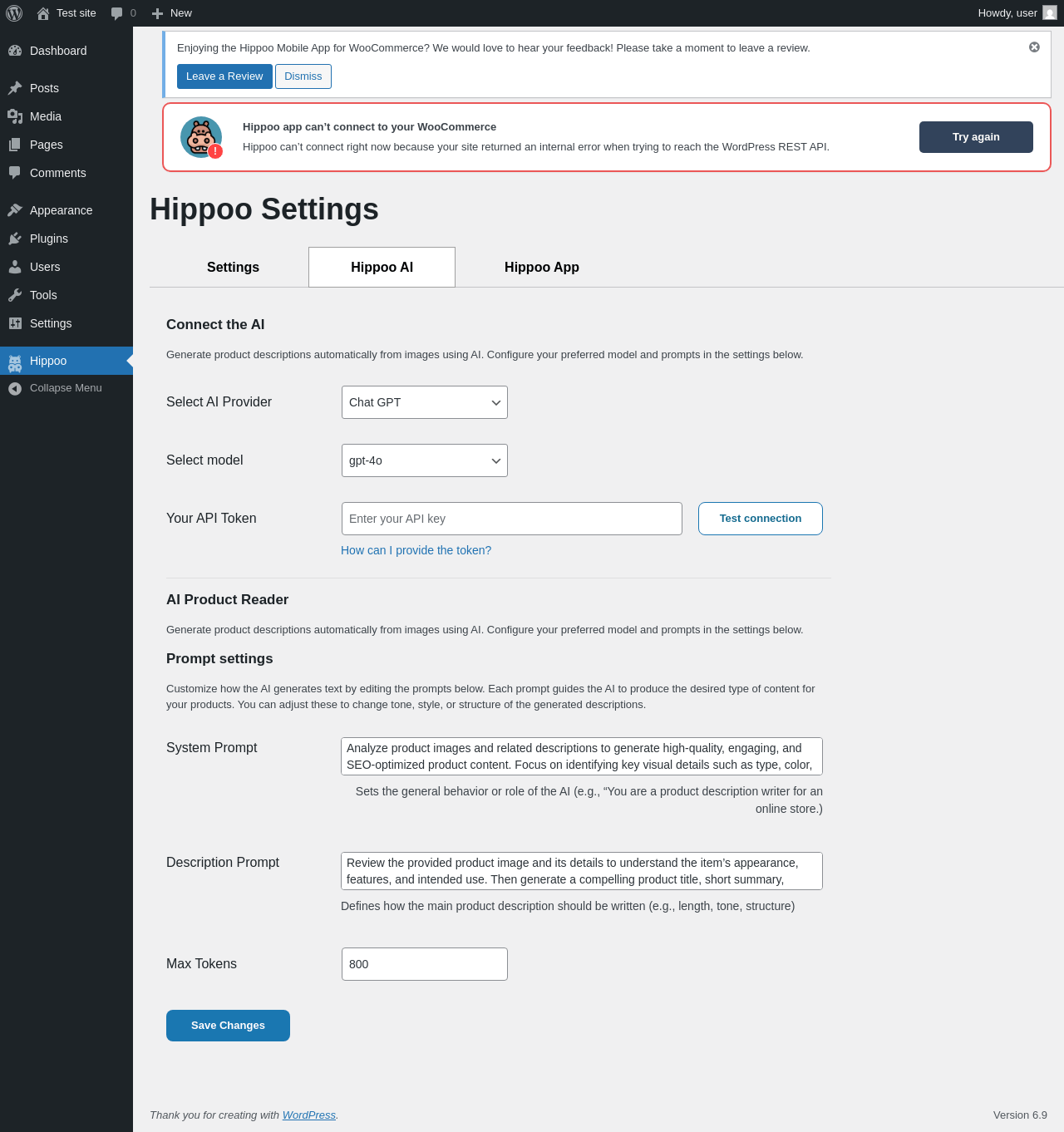Click the Users person icon

15,267
